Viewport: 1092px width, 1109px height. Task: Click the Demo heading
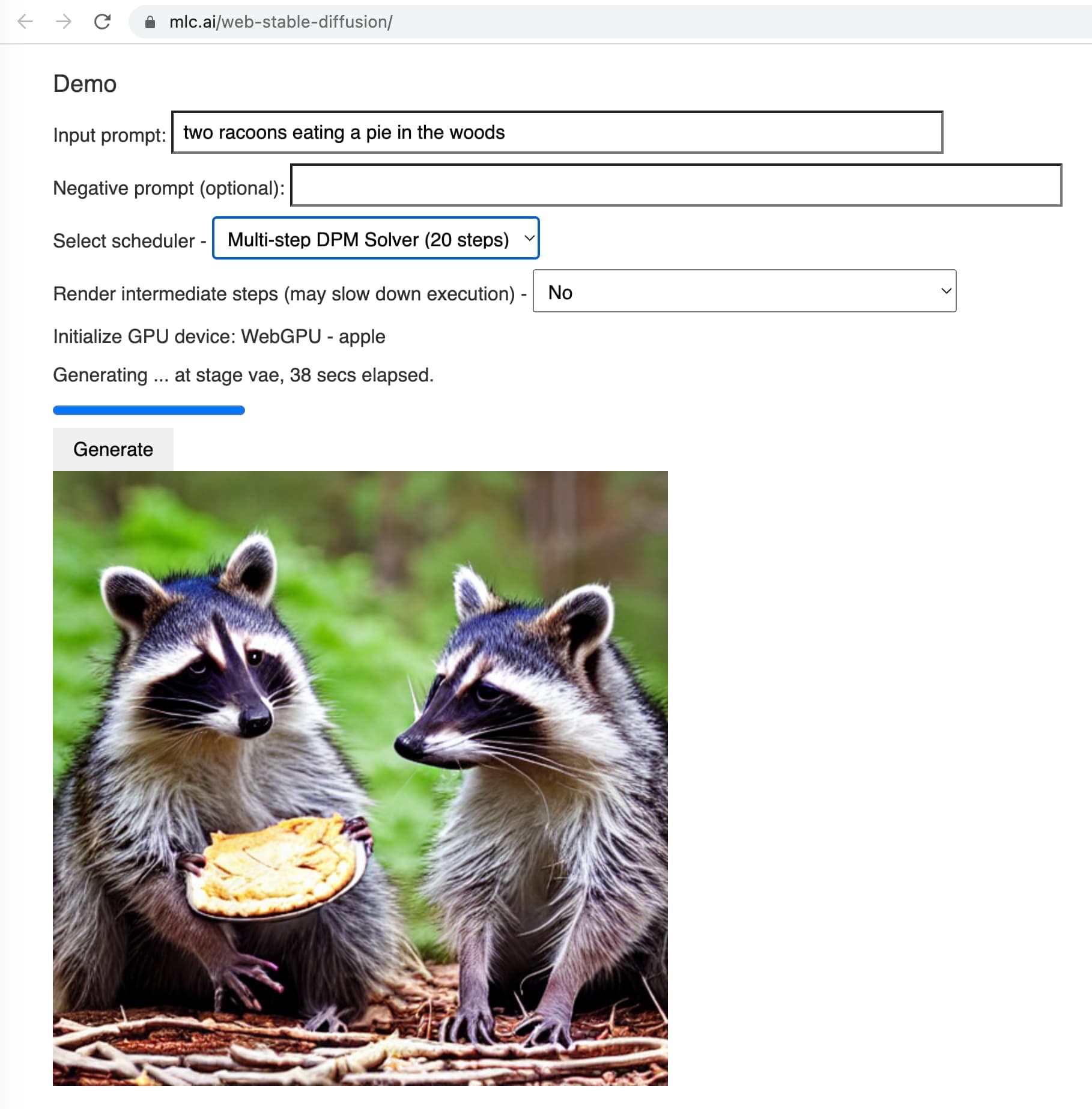[x=85, y=84]
